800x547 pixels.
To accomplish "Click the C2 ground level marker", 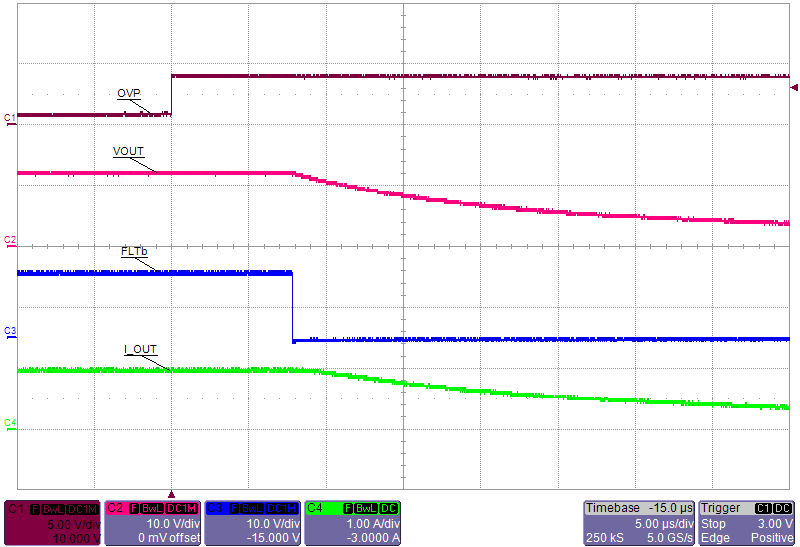I will [x=9, y=240].
